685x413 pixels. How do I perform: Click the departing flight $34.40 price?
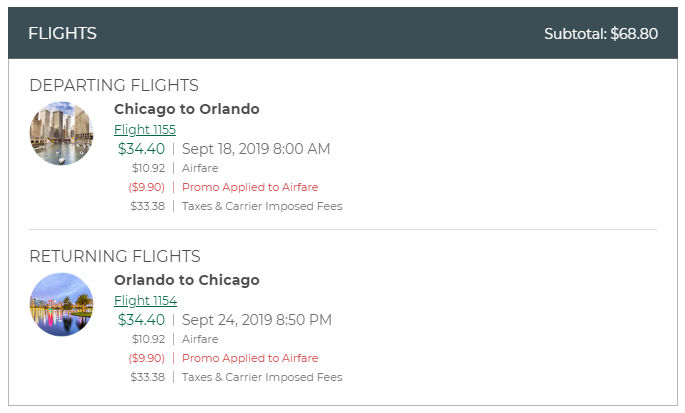pos(141,149)
